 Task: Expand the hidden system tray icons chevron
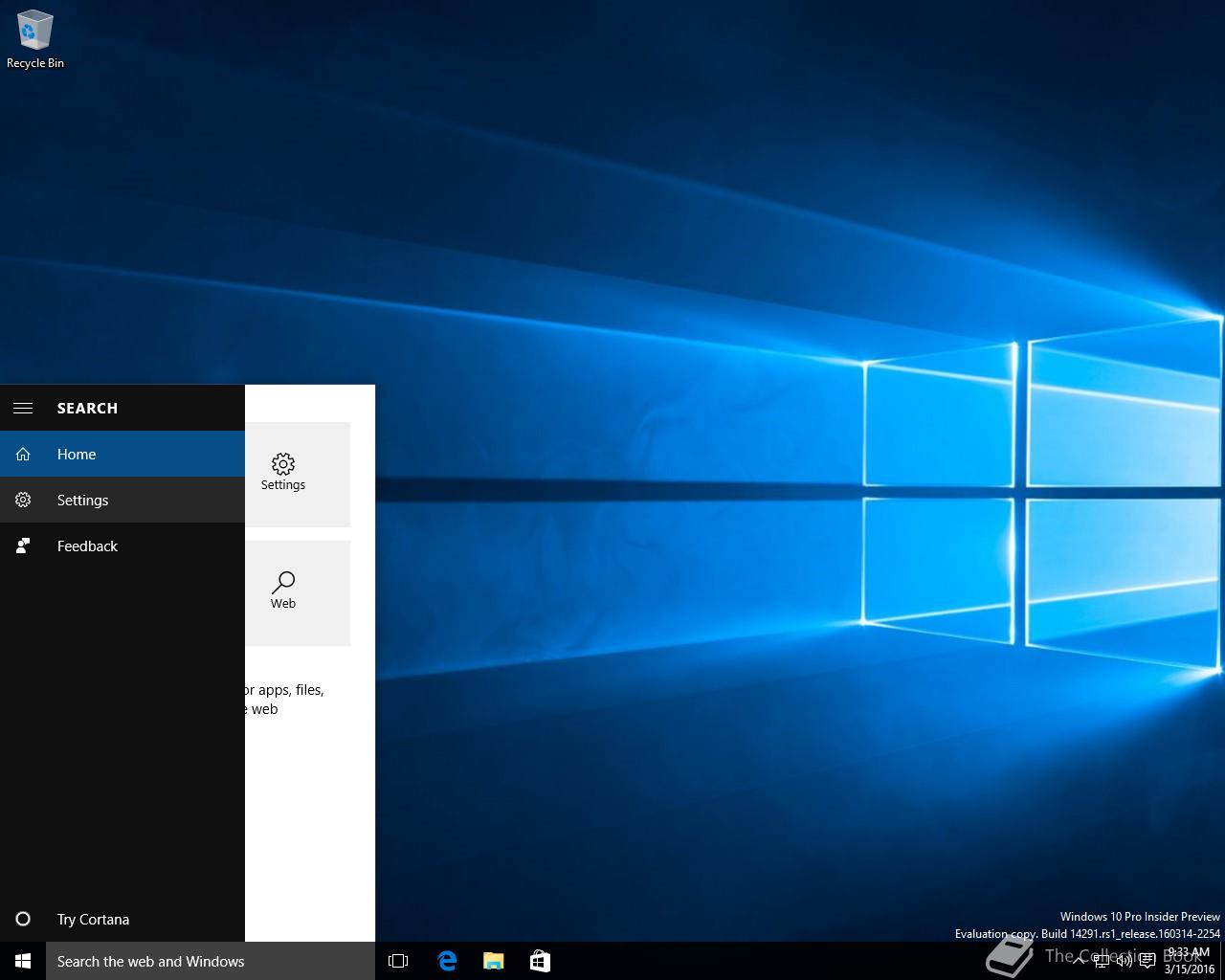tap(1079, 962)
